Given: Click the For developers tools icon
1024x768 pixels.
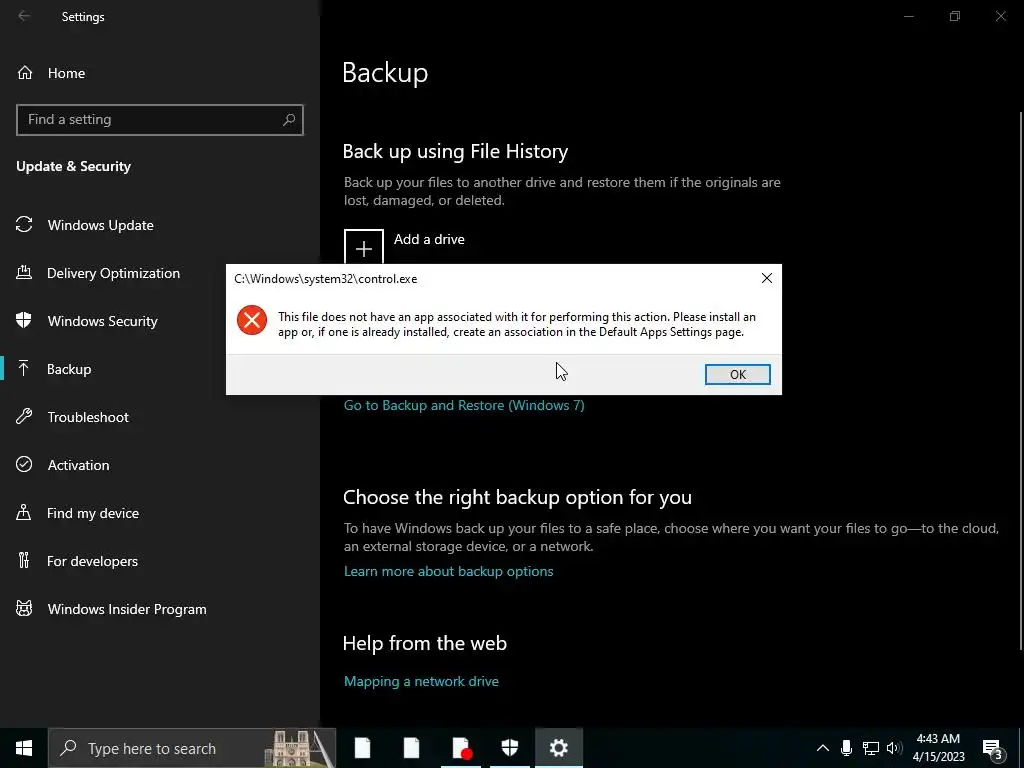Looking at the screenshot, I should point(24,560).
